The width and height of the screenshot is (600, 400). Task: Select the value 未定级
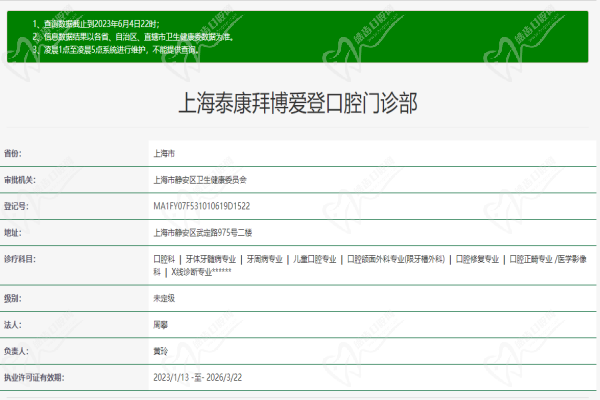point(164,298)
